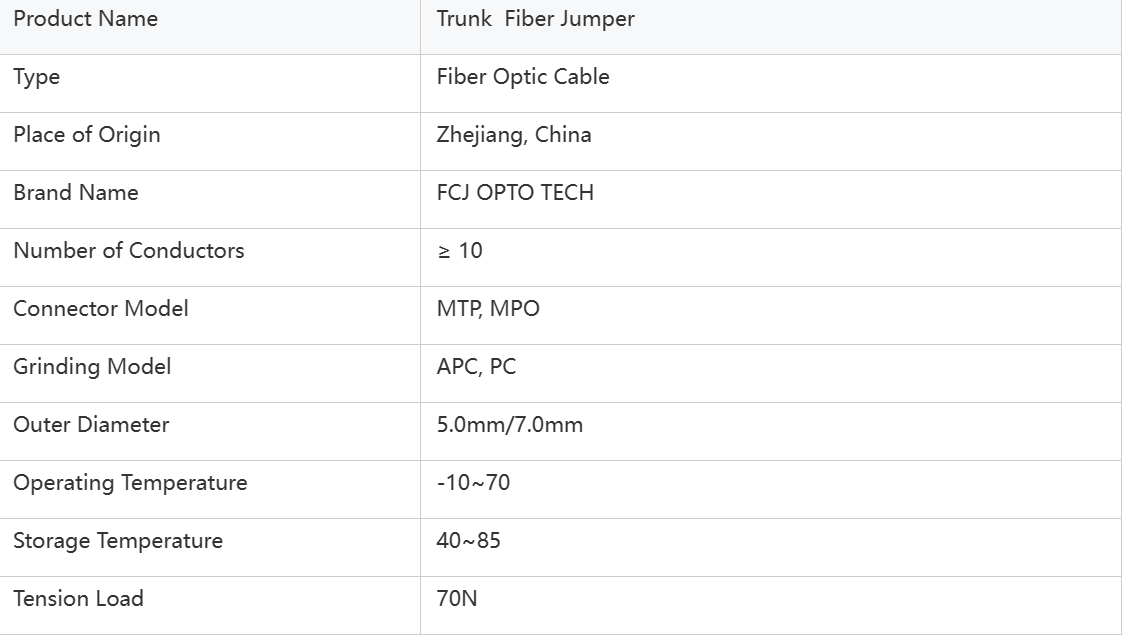Click the "Type" row label
This screenshot has width=1125, height=636.
click(x=37, y=77)
